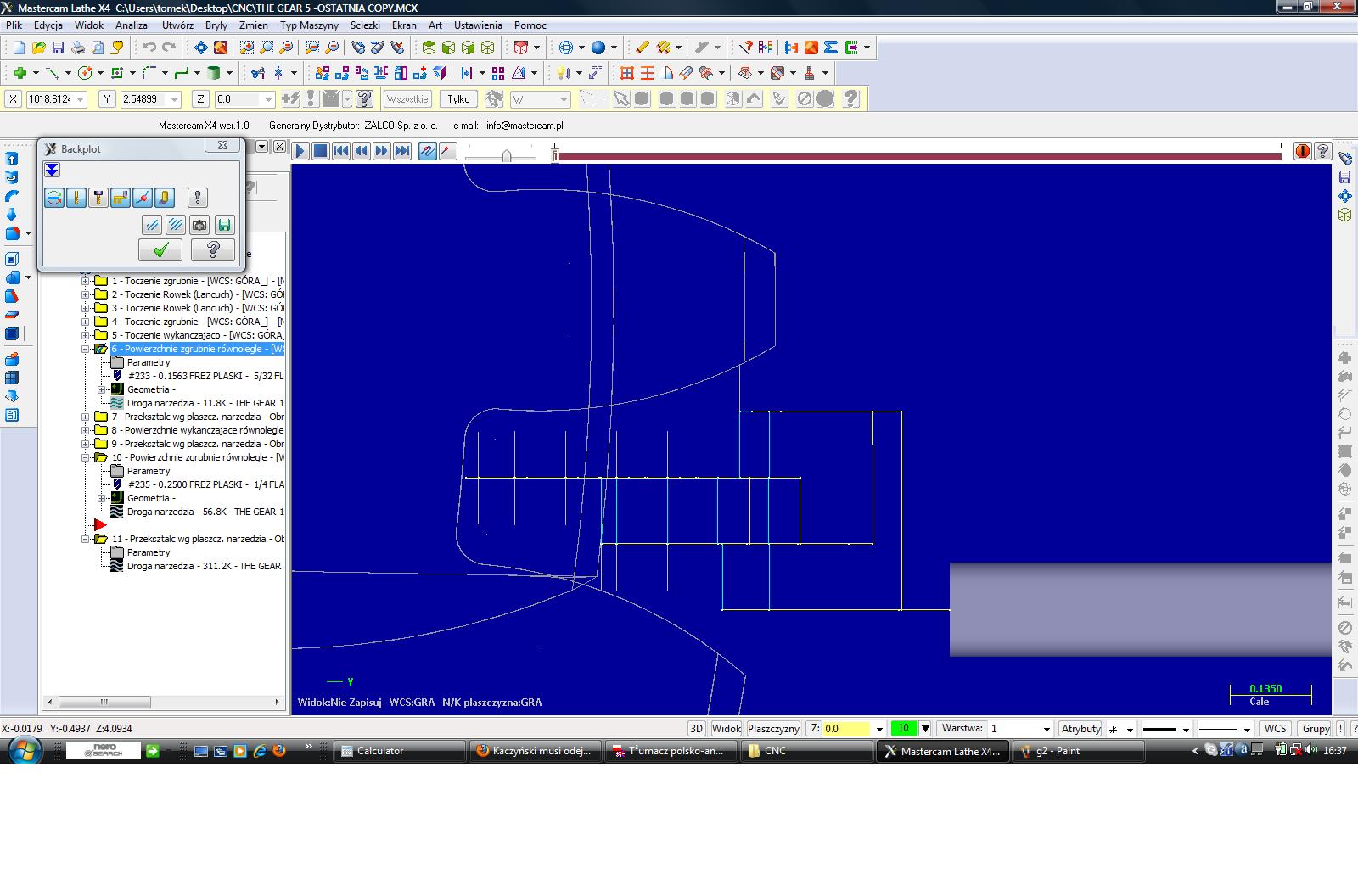
Task: Toggle loop mode icon in Backplot dialog
Action: (x=53, y=198)
